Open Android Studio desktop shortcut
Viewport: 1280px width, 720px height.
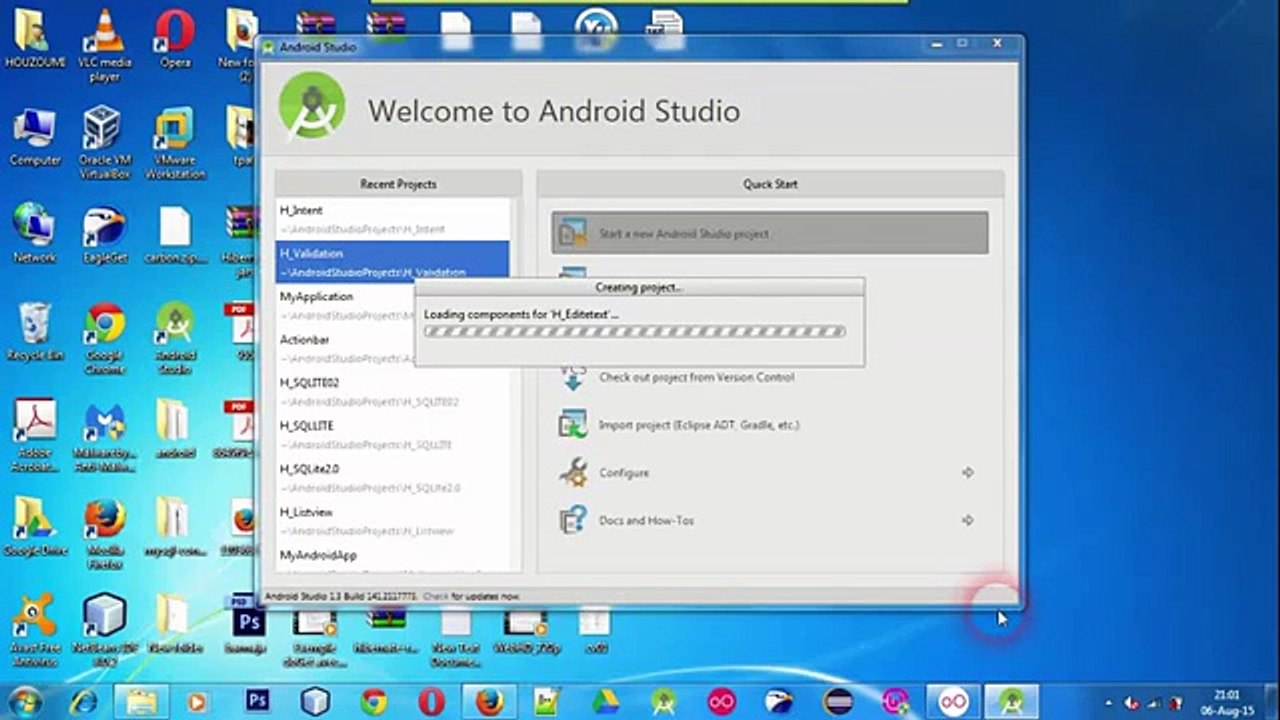(175, 340)
